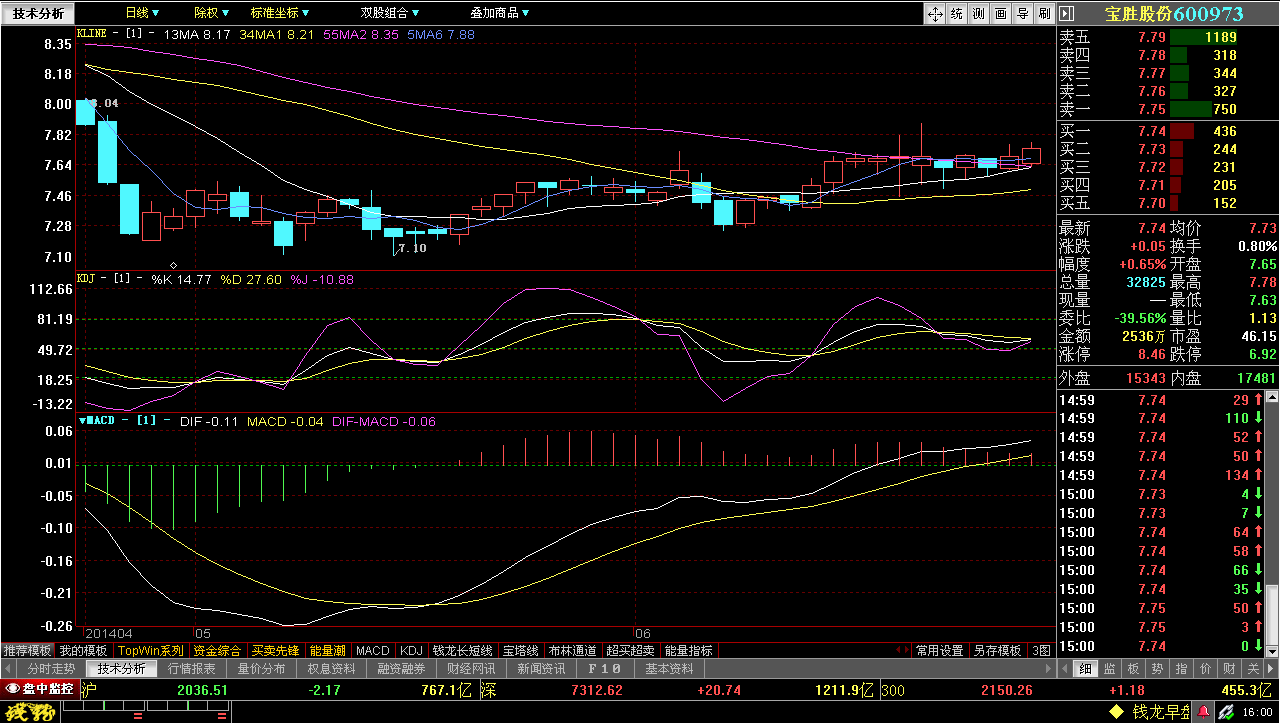This screenshot has width=1280, height=723.
Task: Expand the MACD indicator triangle toggle
Action: (x=81, y=421)
